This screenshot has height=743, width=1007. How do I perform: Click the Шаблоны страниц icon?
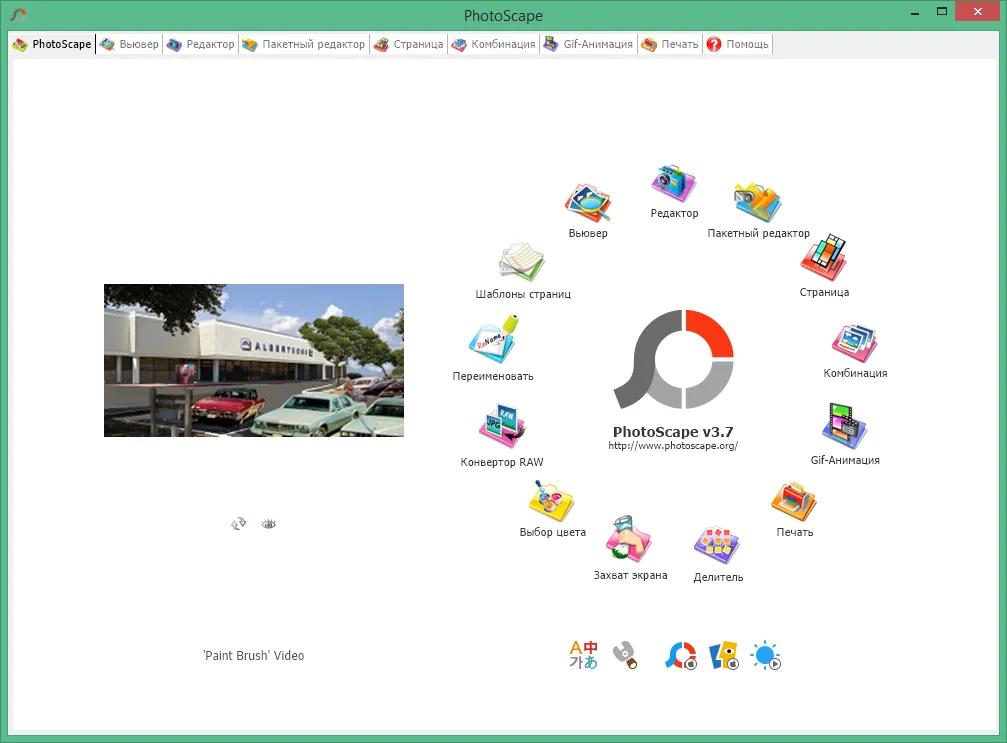pos(522,263)
